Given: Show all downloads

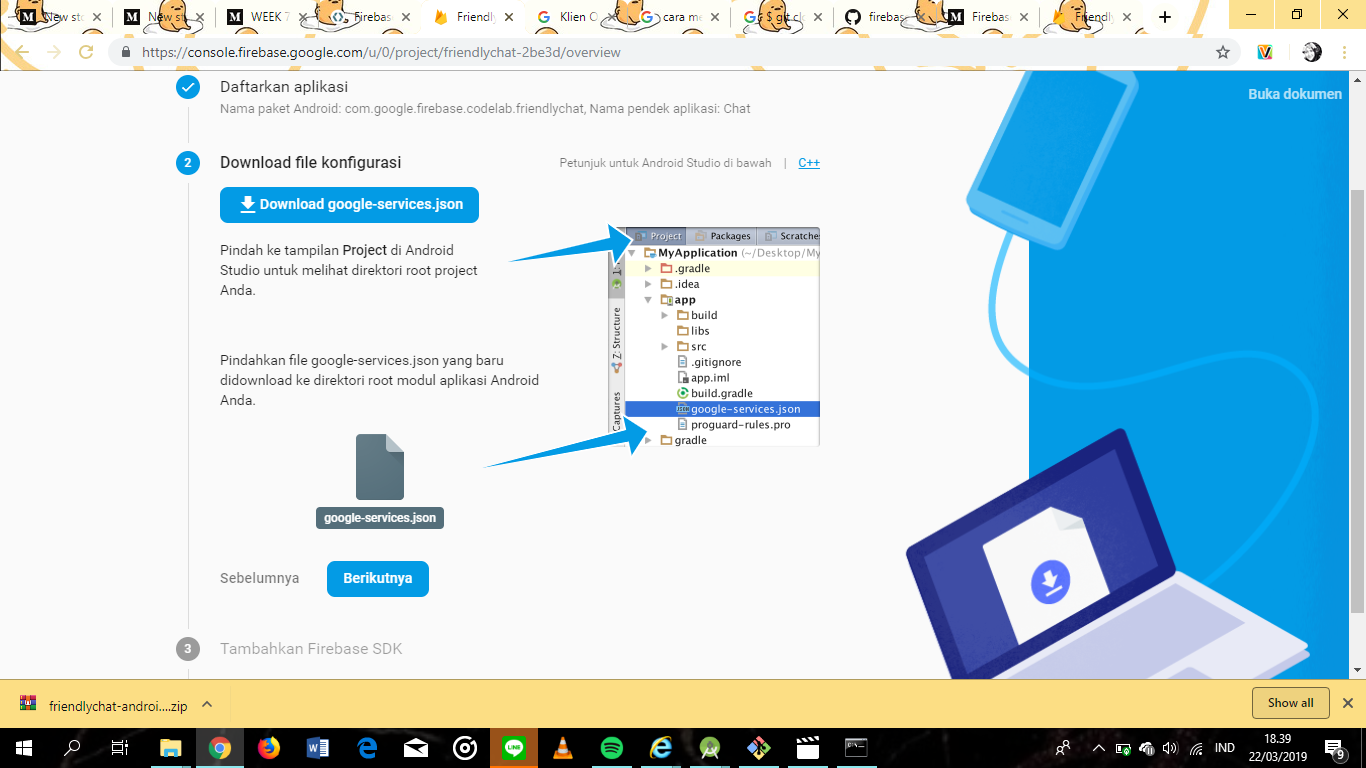Looking at the screenshot, I should click(x=1290, y=703).
